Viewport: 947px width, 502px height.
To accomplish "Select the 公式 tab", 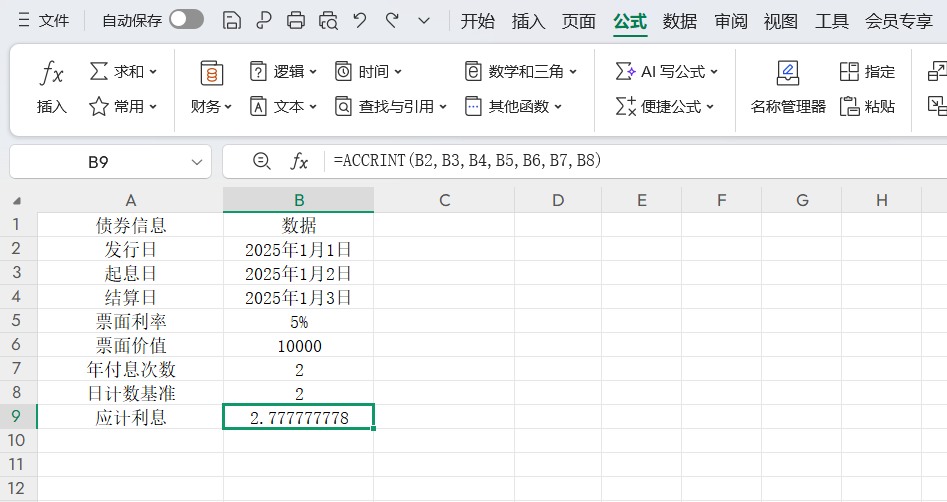I will [x=630, y=22].
